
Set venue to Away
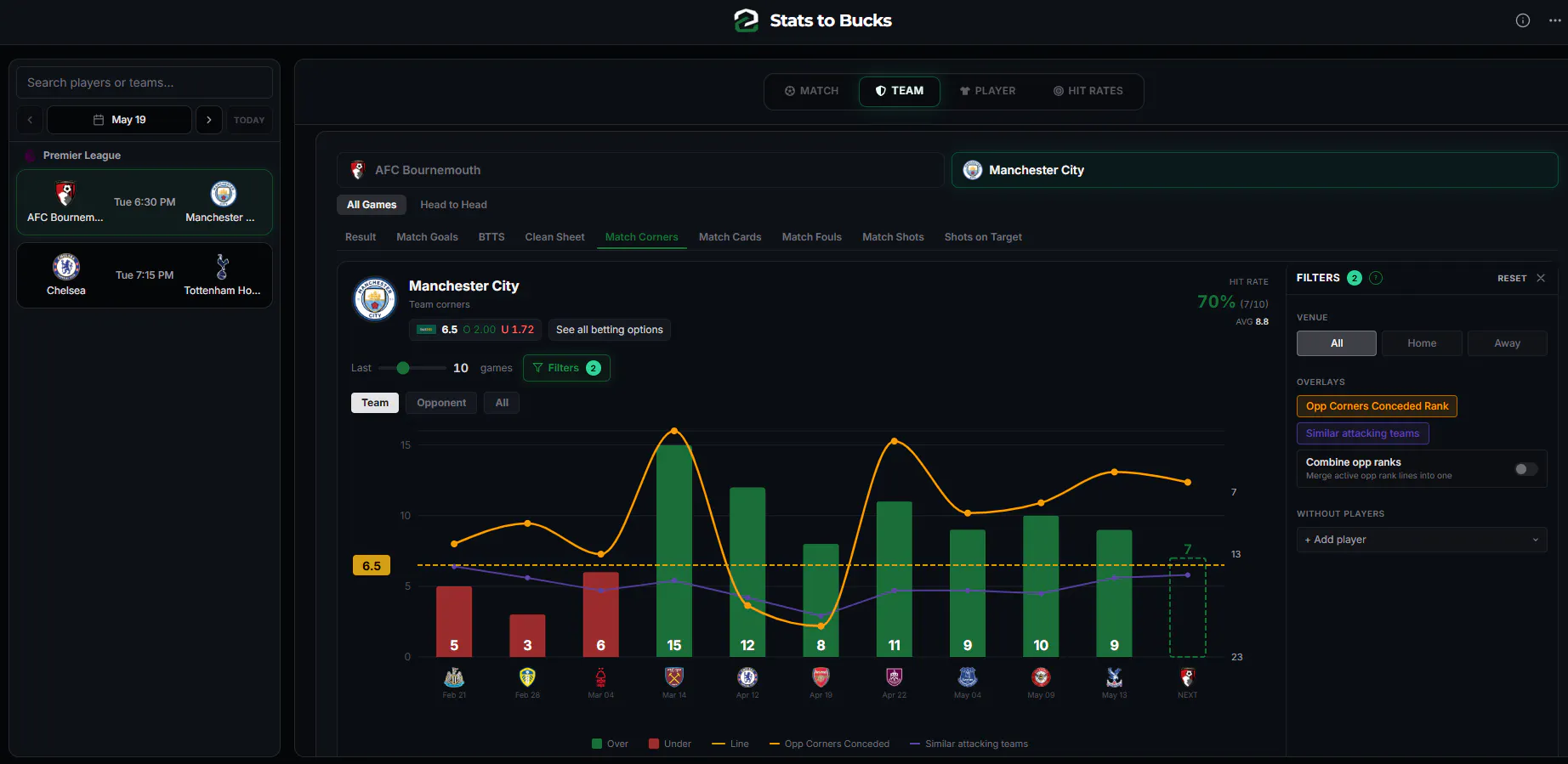[1507, 343]
